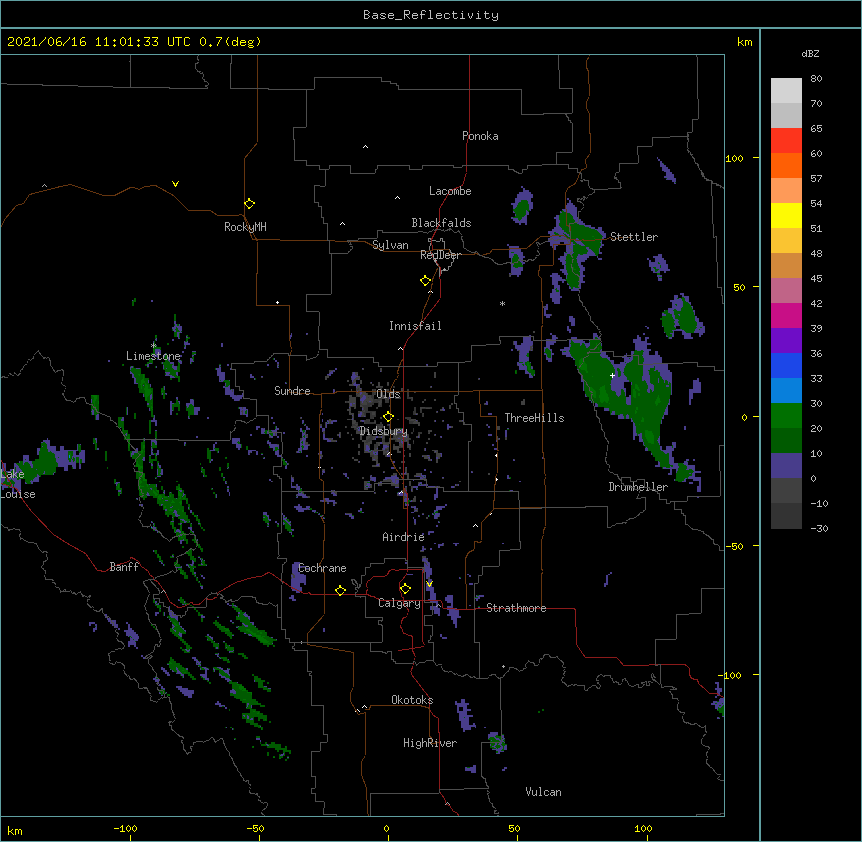This screenshot has height=842, width=862.
Task: Click the Lake Louise label
Action: (18, 484)
